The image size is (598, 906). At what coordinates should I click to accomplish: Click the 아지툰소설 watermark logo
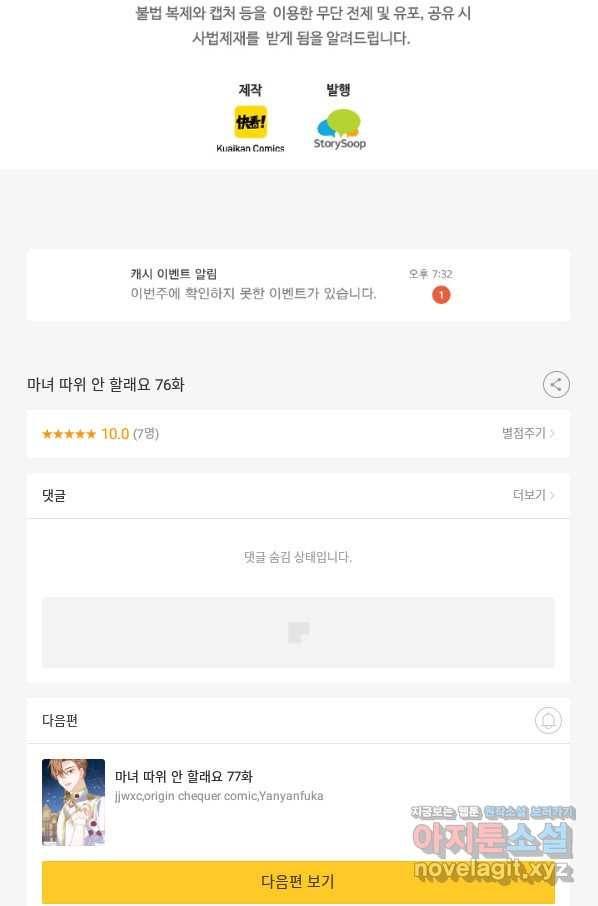coord(492,839)
